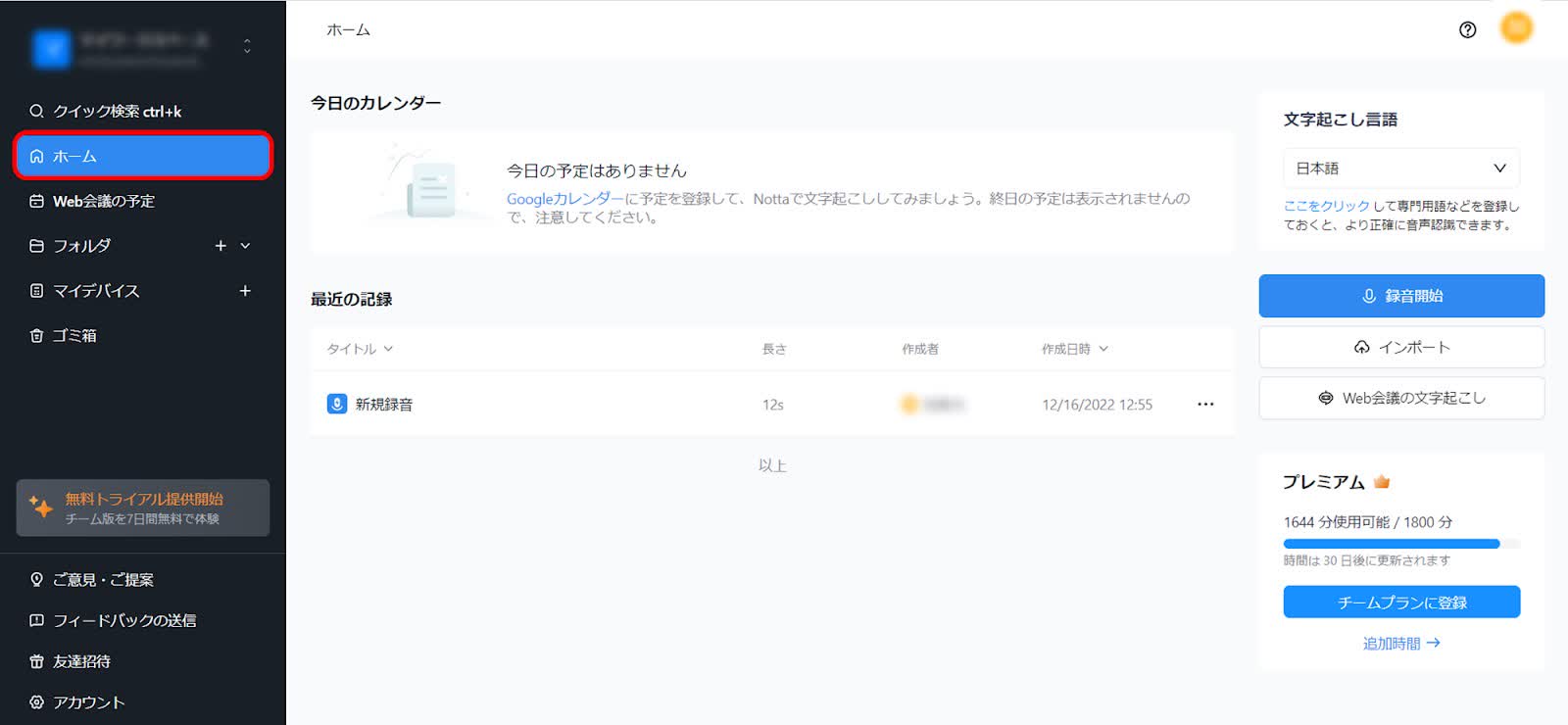
Task: Open the help question mark icon
Action: point(1467,29)
